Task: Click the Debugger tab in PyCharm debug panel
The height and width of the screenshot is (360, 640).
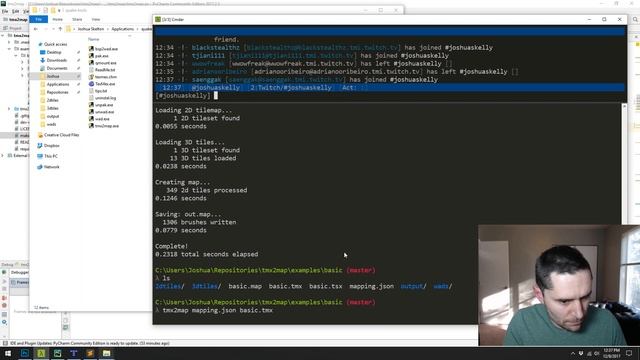Action: coord(20,272)
